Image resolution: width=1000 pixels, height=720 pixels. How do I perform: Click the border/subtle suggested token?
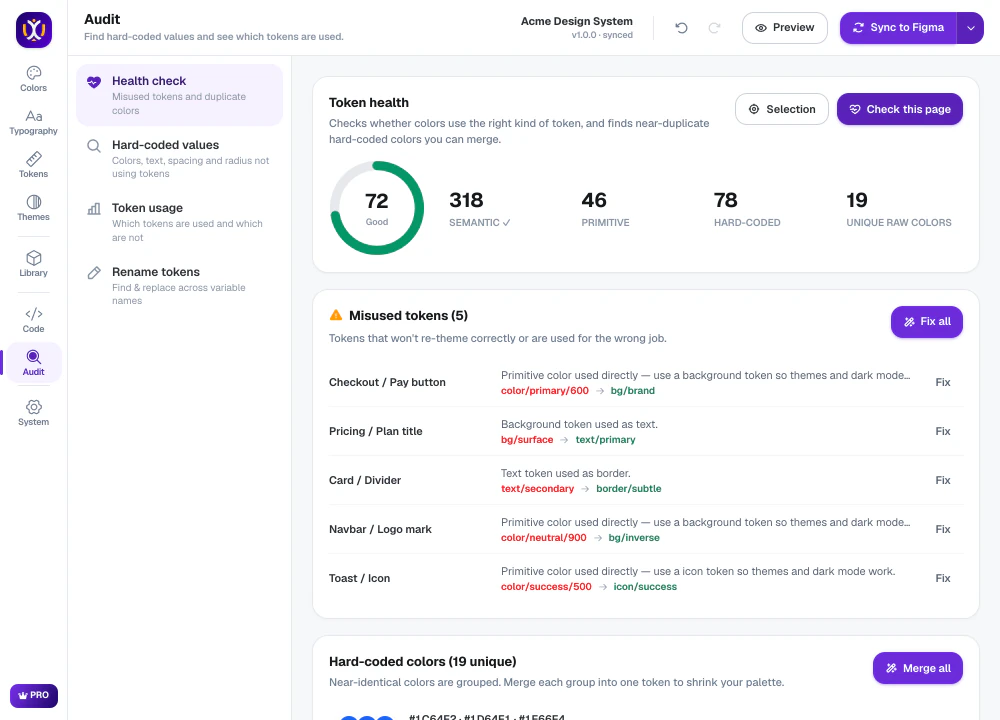click(629, 489)
